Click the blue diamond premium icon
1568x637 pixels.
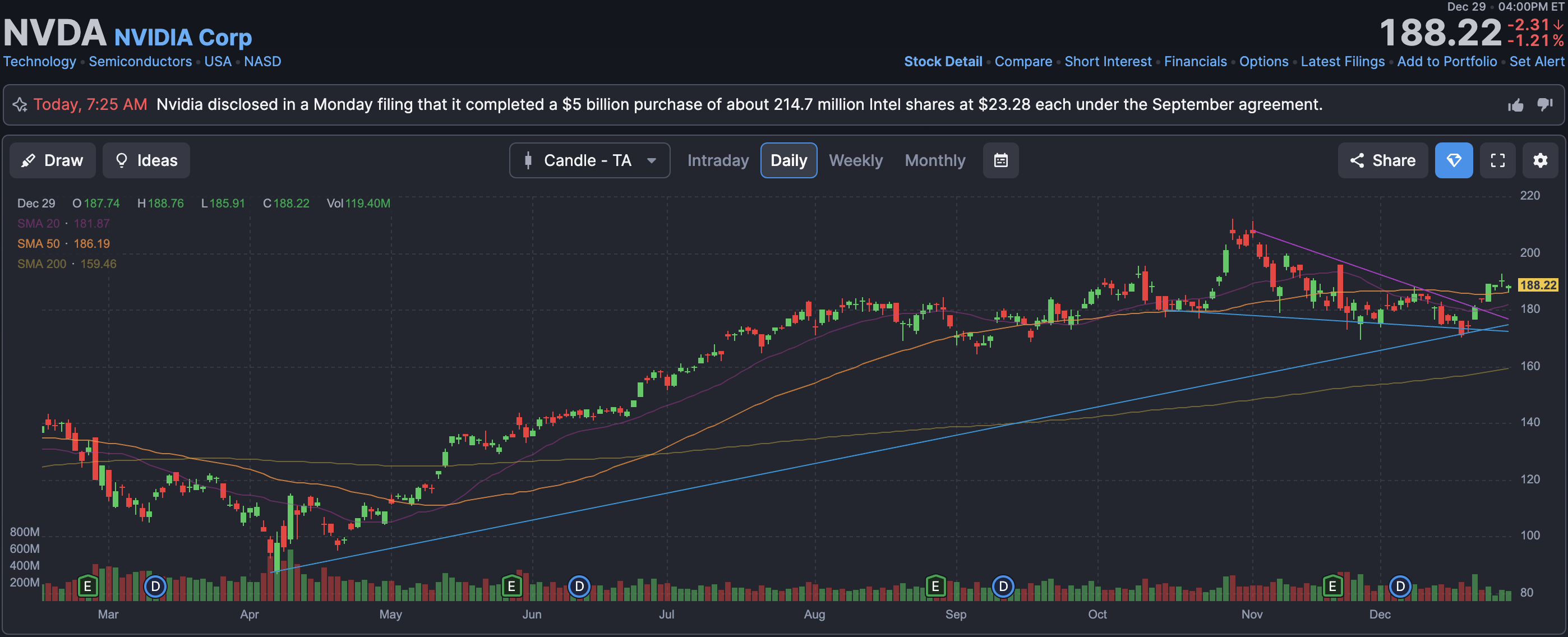click(1453, 160)
